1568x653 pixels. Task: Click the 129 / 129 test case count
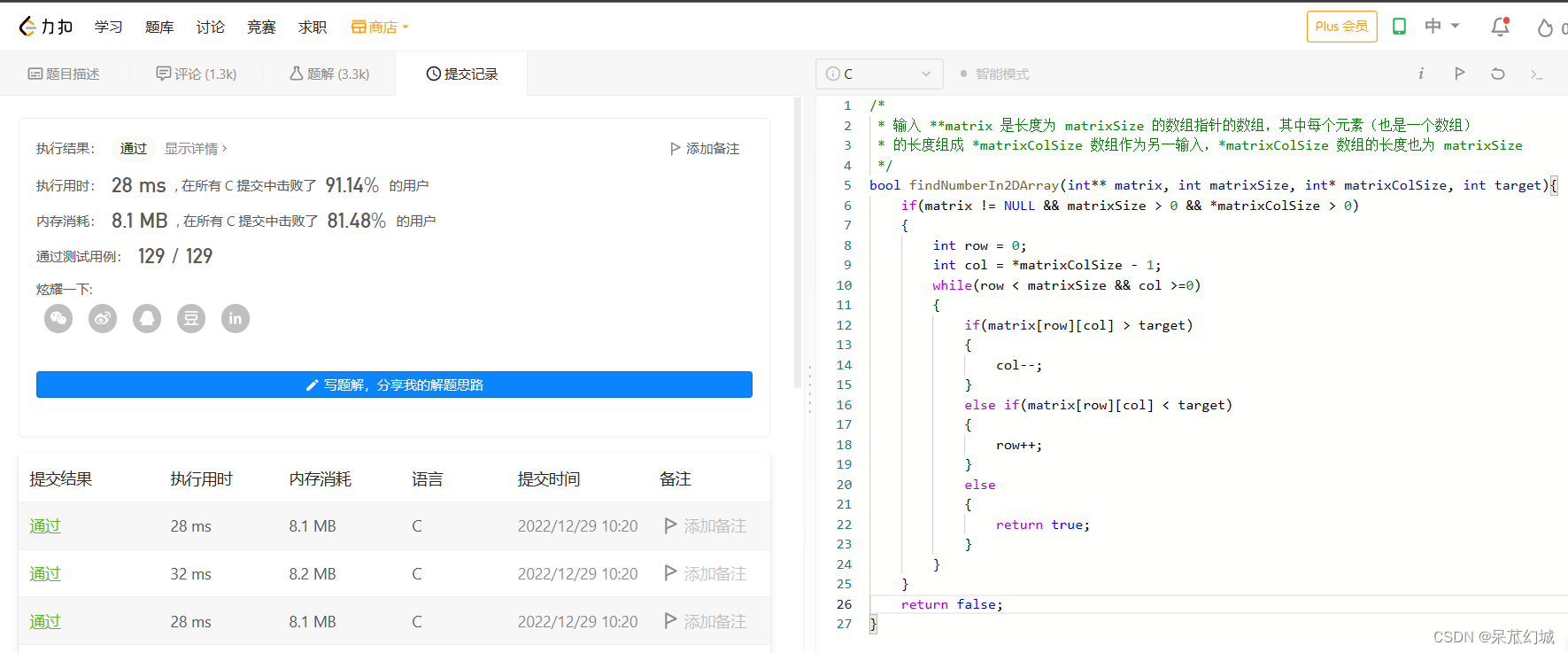click(x=175, y=256)
